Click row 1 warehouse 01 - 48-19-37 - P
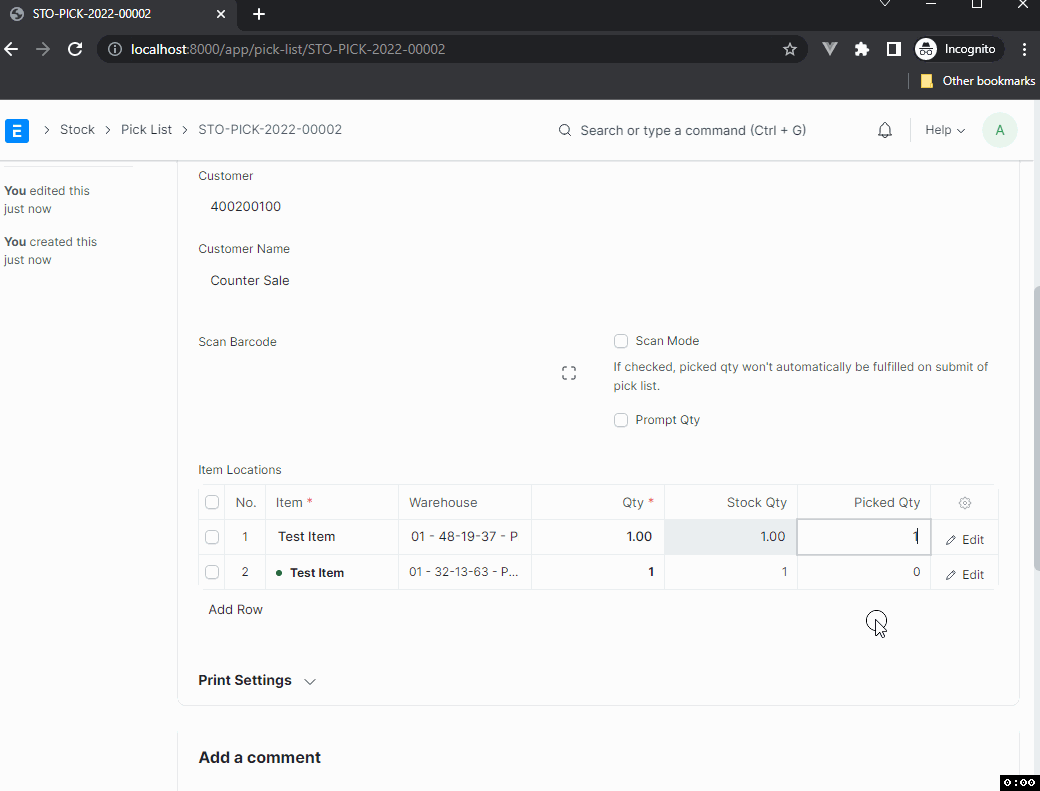1040x791 pixels. [464, 536]
